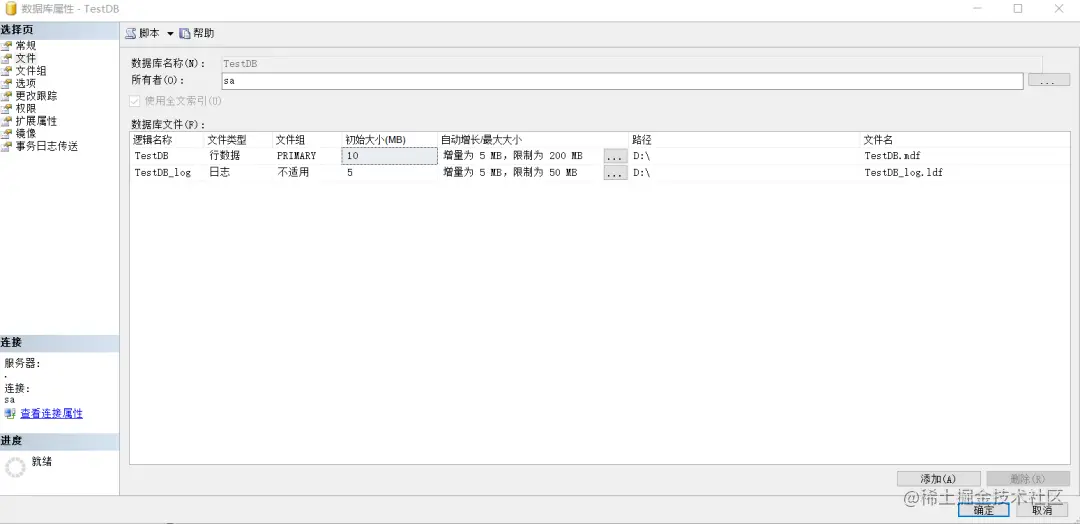Click the 镜像 page icon

7,134
